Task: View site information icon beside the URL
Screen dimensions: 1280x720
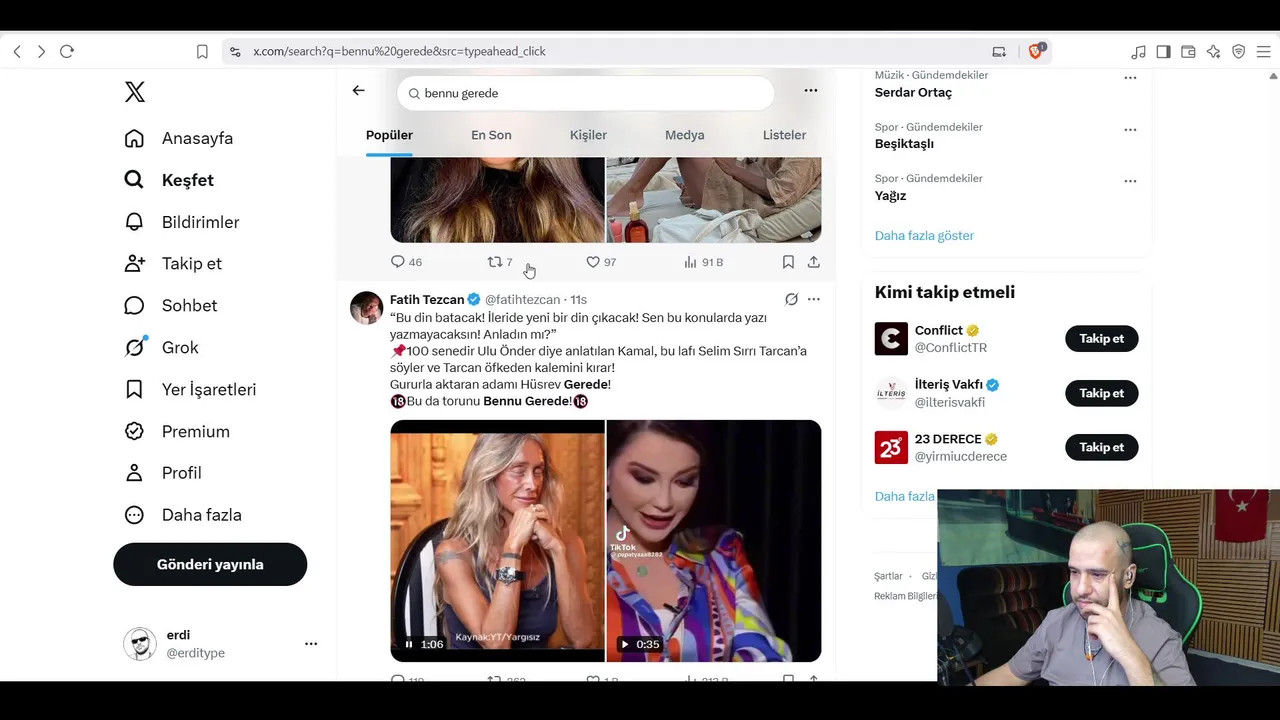Action: (x=234, y=51)
